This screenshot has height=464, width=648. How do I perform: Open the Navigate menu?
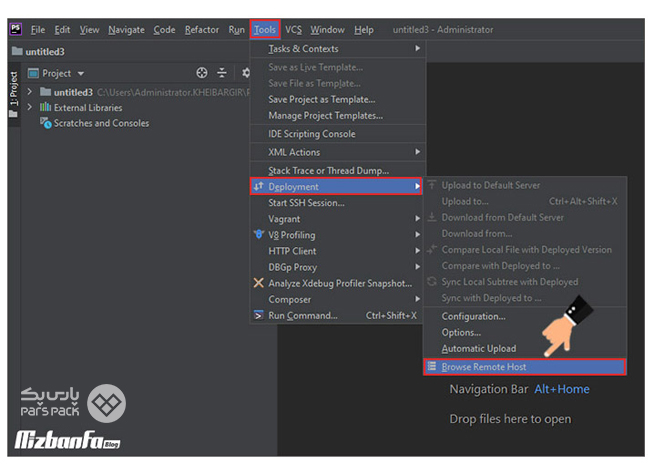pos(126,30)
